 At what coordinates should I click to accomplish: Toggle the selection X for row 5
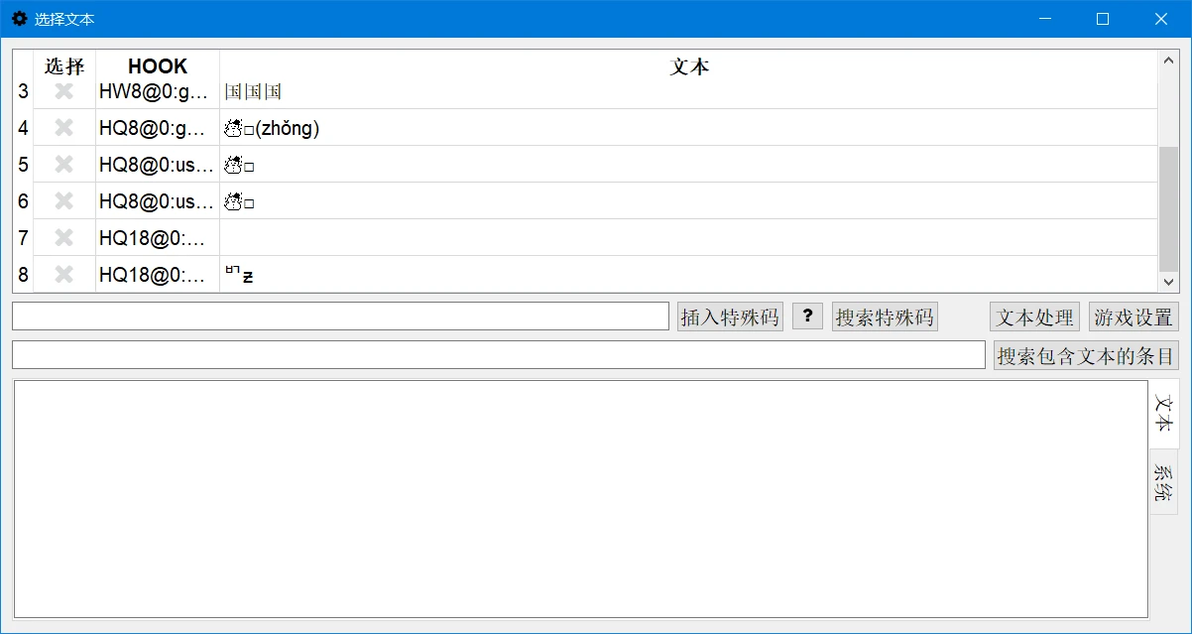[64, 164]
